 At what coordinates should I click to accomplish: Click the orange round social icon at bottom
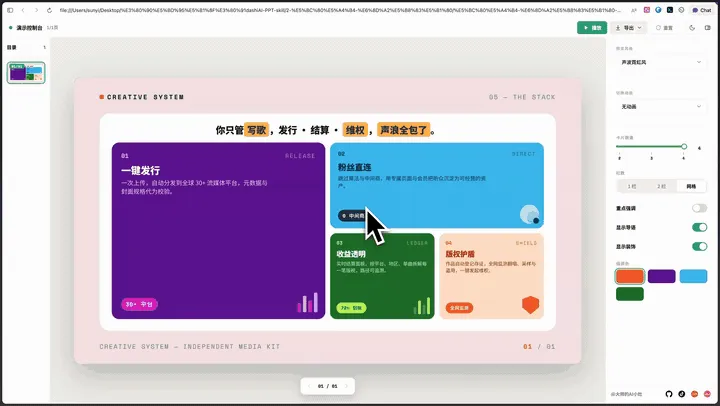click(x=694, y=394)
